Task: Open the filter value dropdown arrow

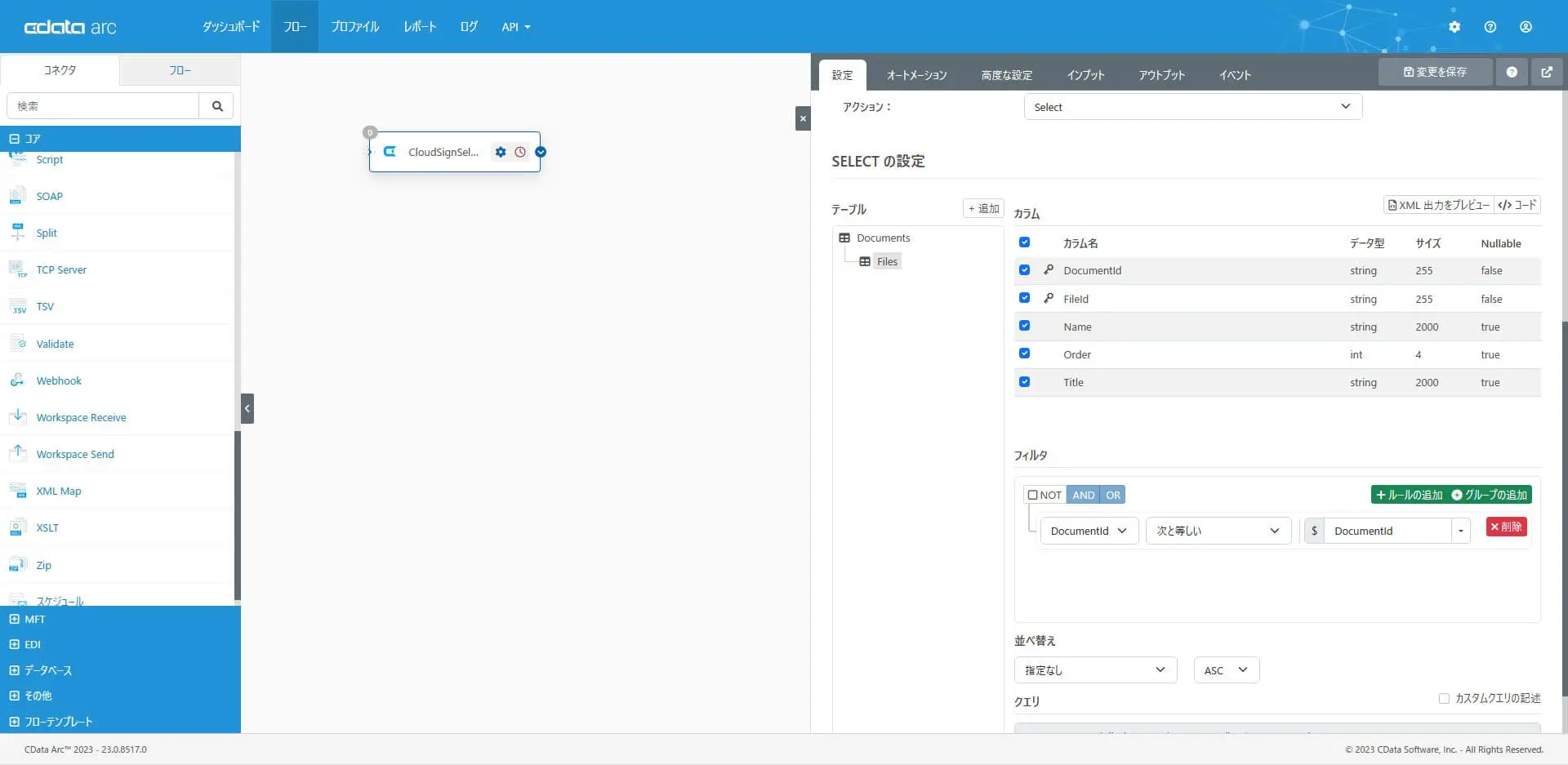Action: click(1461, 531)
